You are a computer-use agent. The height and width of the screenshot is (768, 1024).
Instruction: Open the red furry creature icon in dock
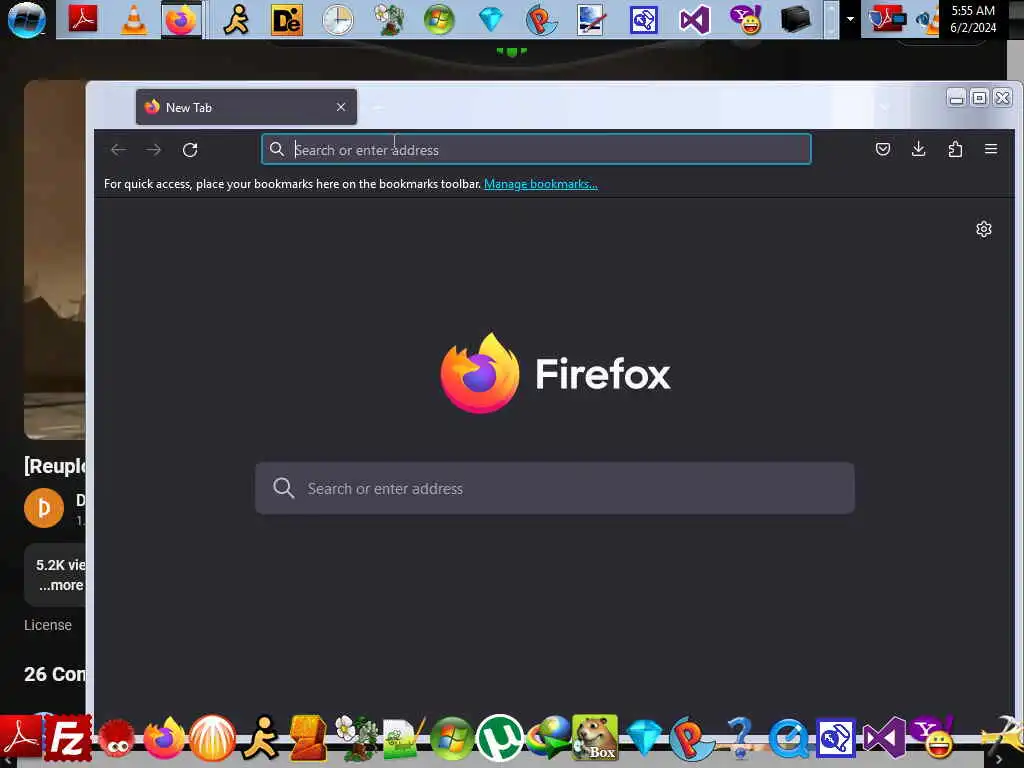pos(116,740)
